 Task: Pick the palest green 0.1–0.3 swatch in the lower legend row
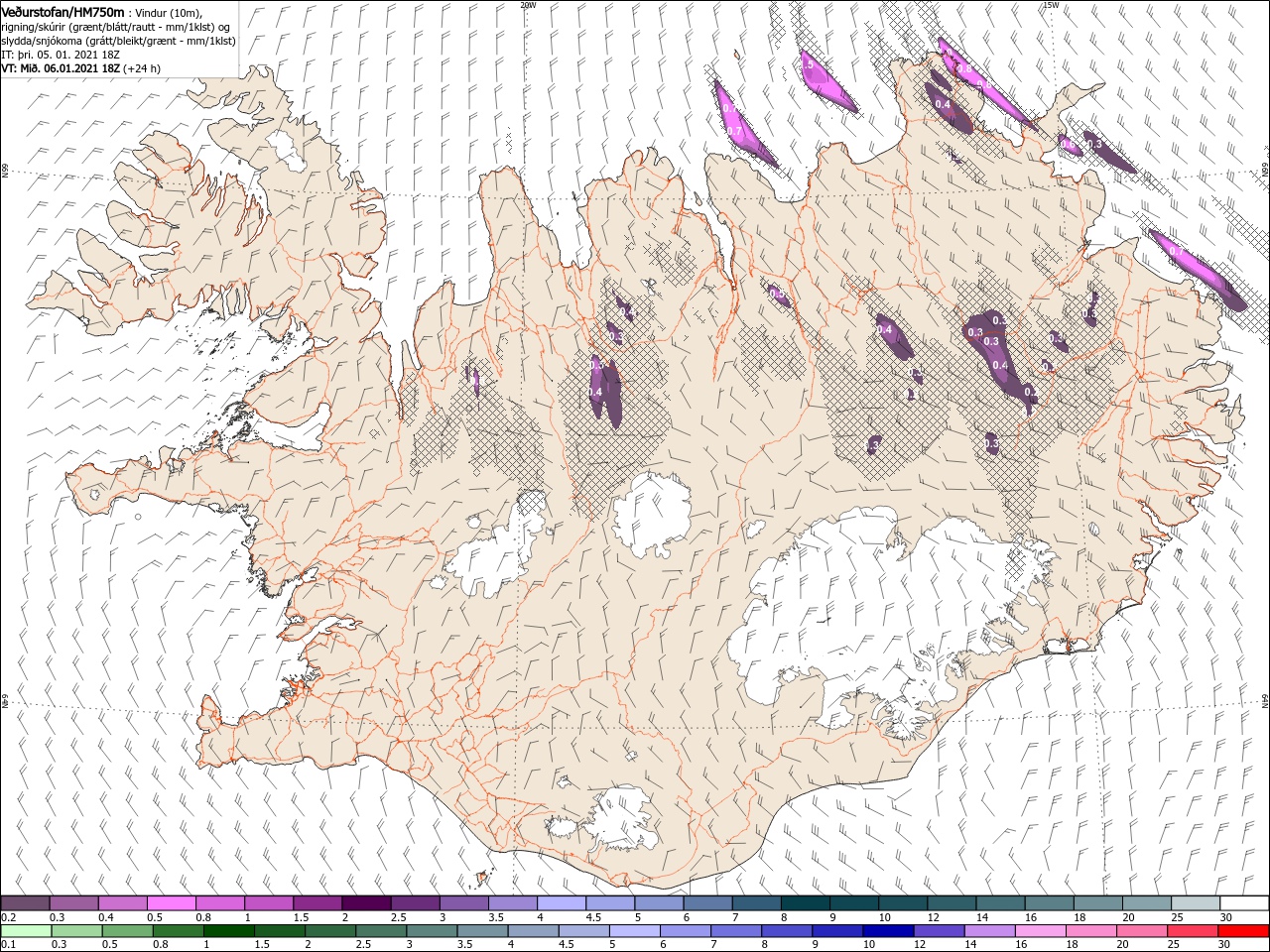(26, 931)
